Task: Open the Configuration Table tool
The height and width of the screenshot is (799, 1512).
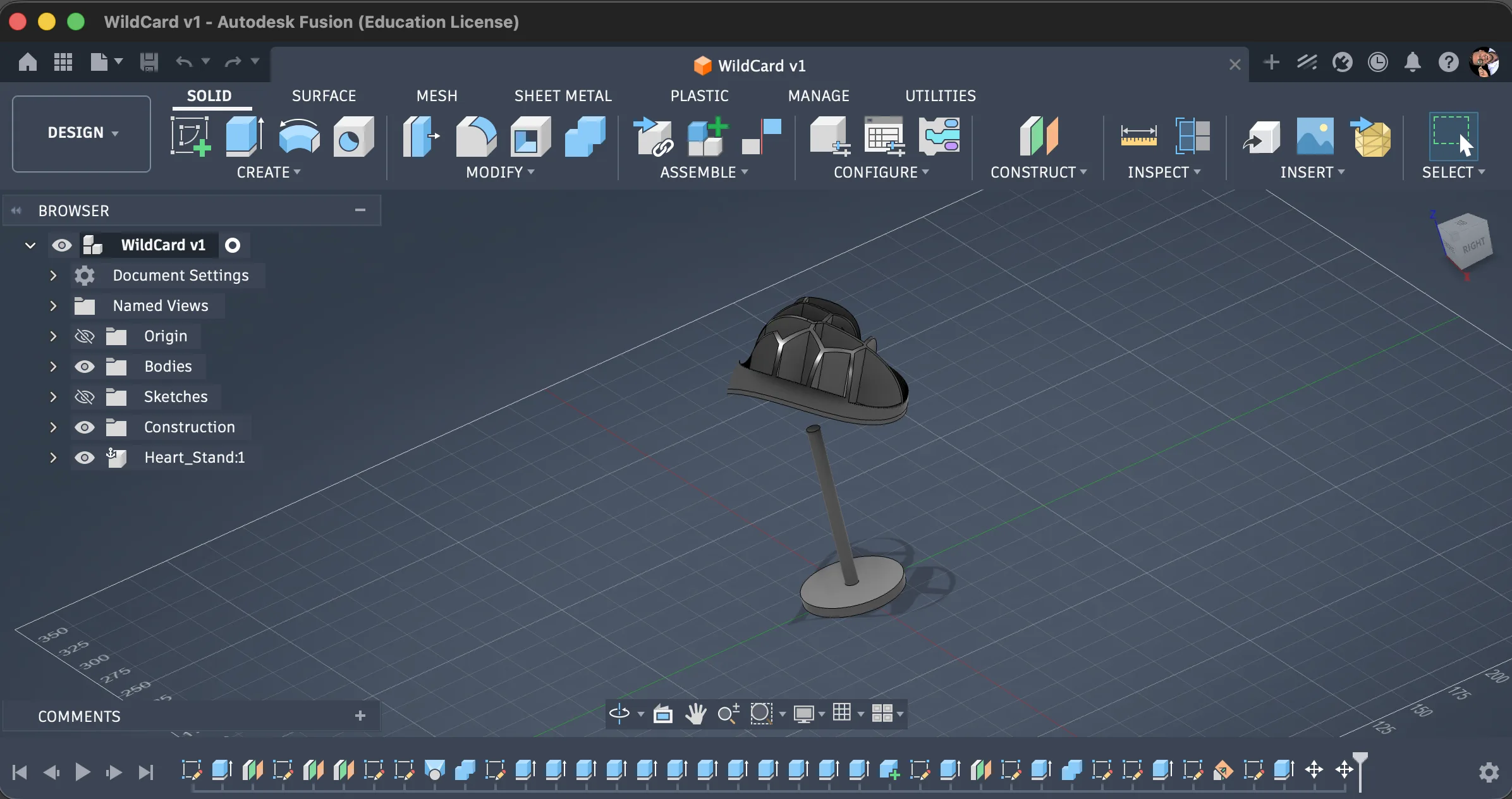Action: click(884, 136)
